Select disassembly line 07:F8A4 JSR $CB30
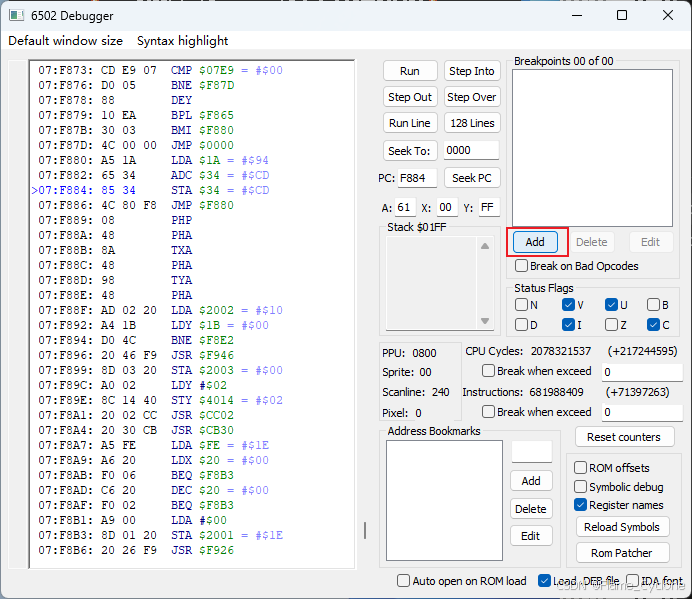692x599 pixels. 136,430
